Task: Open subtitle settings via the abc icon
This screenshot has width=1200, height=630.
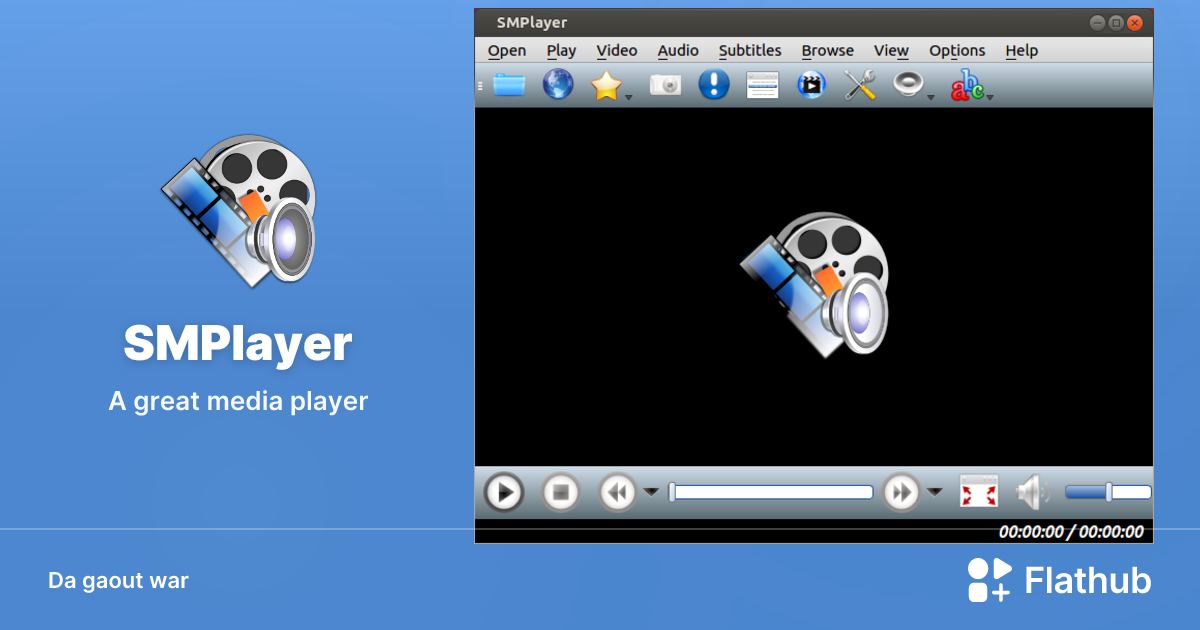Action: pyautogui.click(x=969, y=85)
